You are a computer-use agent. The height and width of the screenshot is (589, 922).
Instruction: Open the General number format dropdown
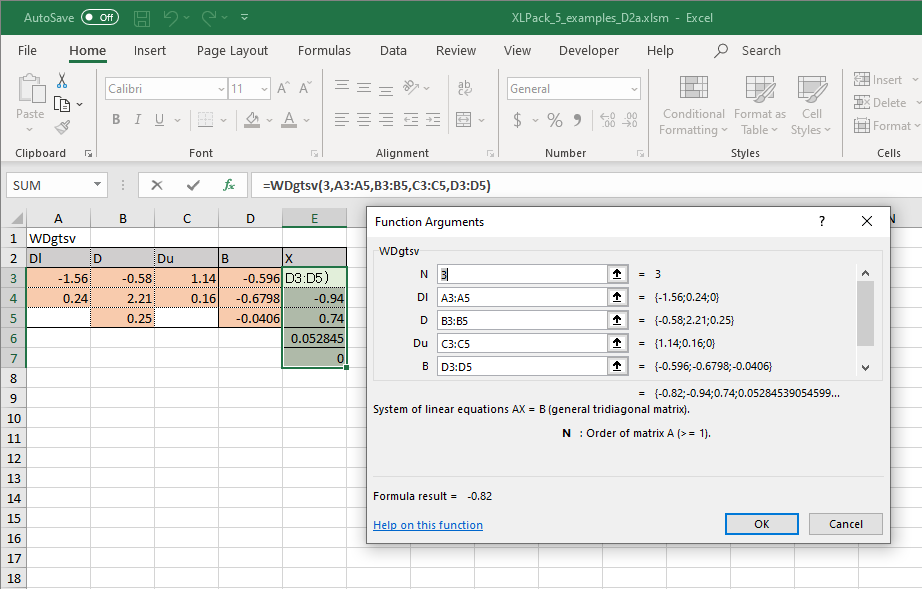(634, 89)
